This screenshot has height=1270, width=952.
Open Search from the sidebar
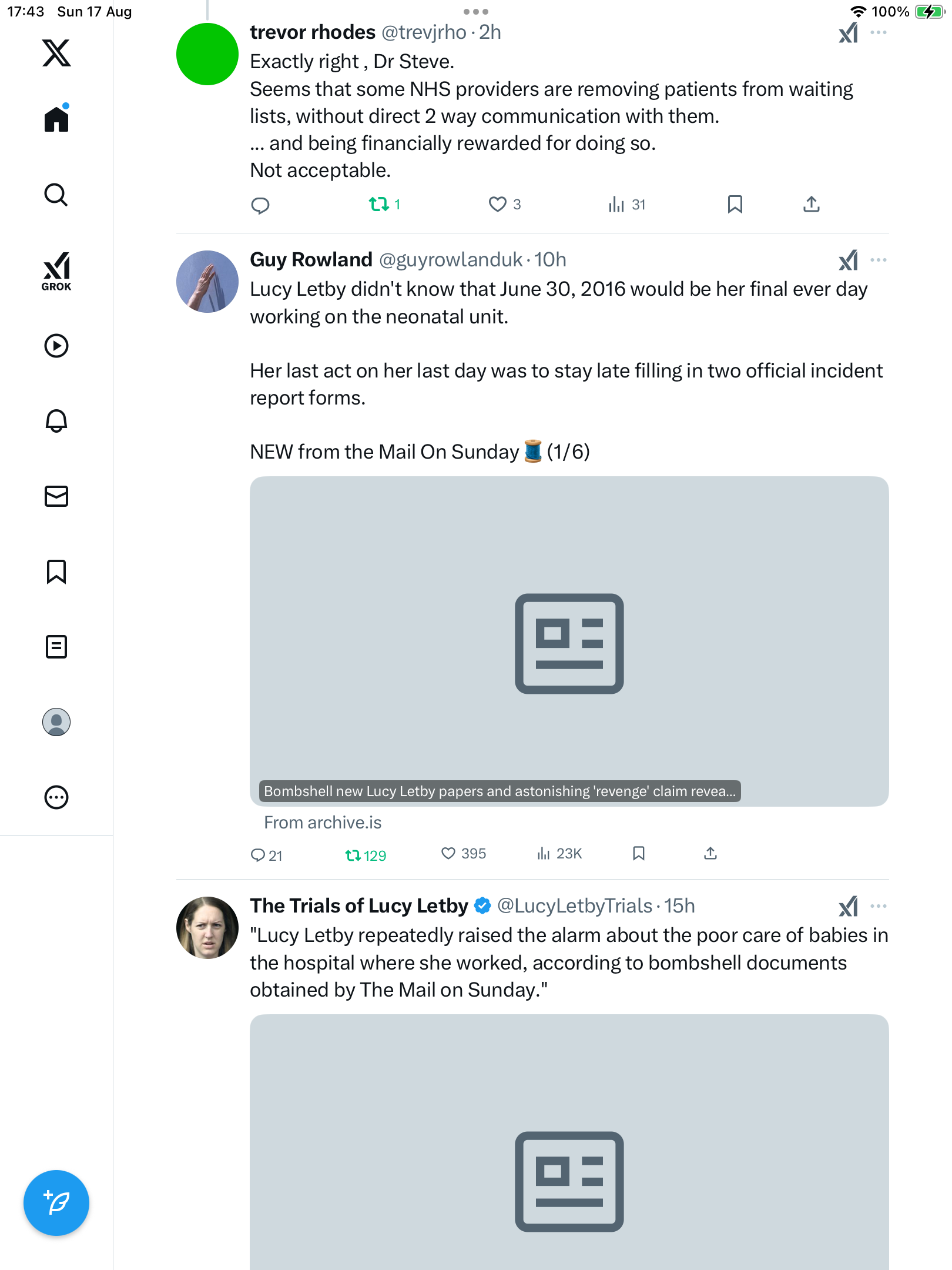[x=56, y=195]
